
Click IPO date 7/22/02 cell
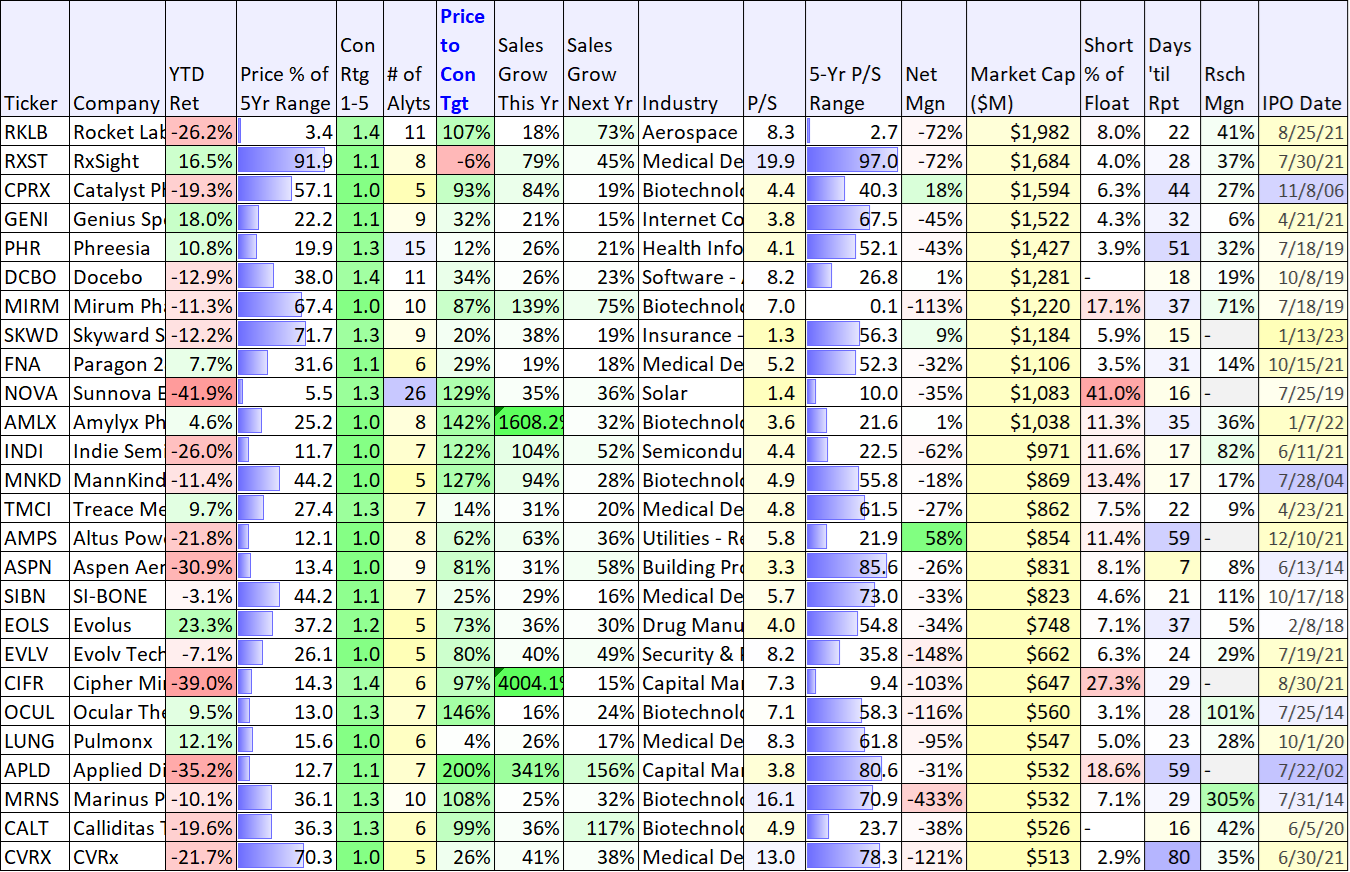tap(1303, 770)
